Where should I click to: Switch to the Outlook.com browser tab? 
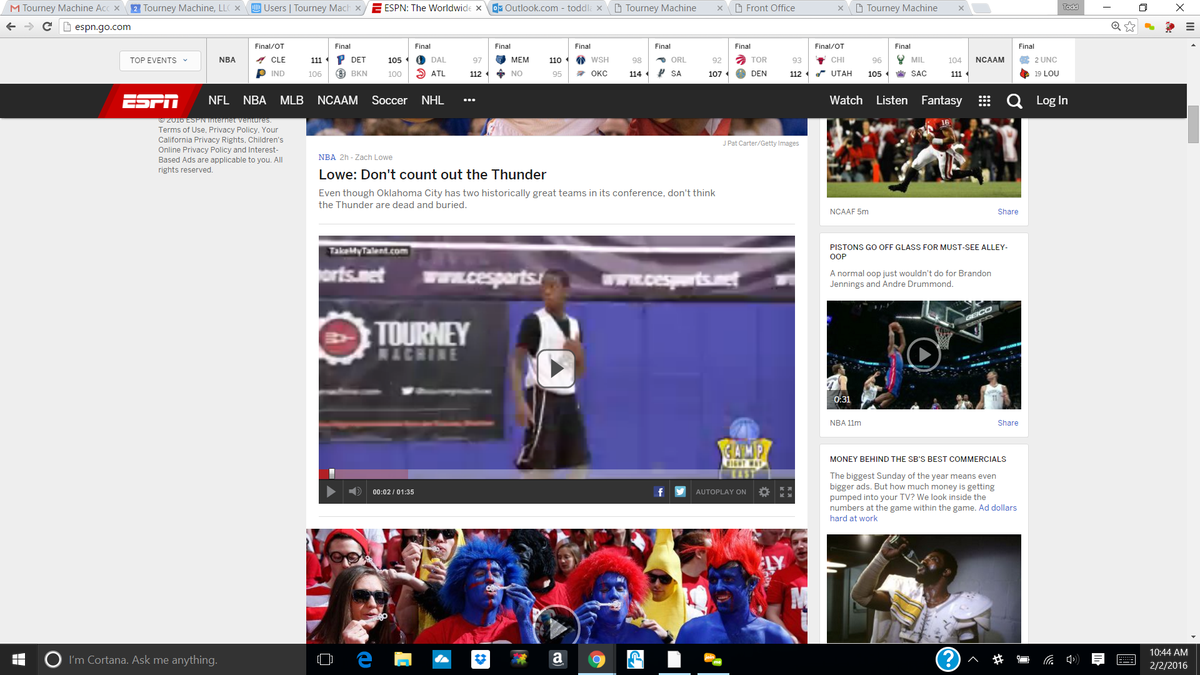click(546, 8)
